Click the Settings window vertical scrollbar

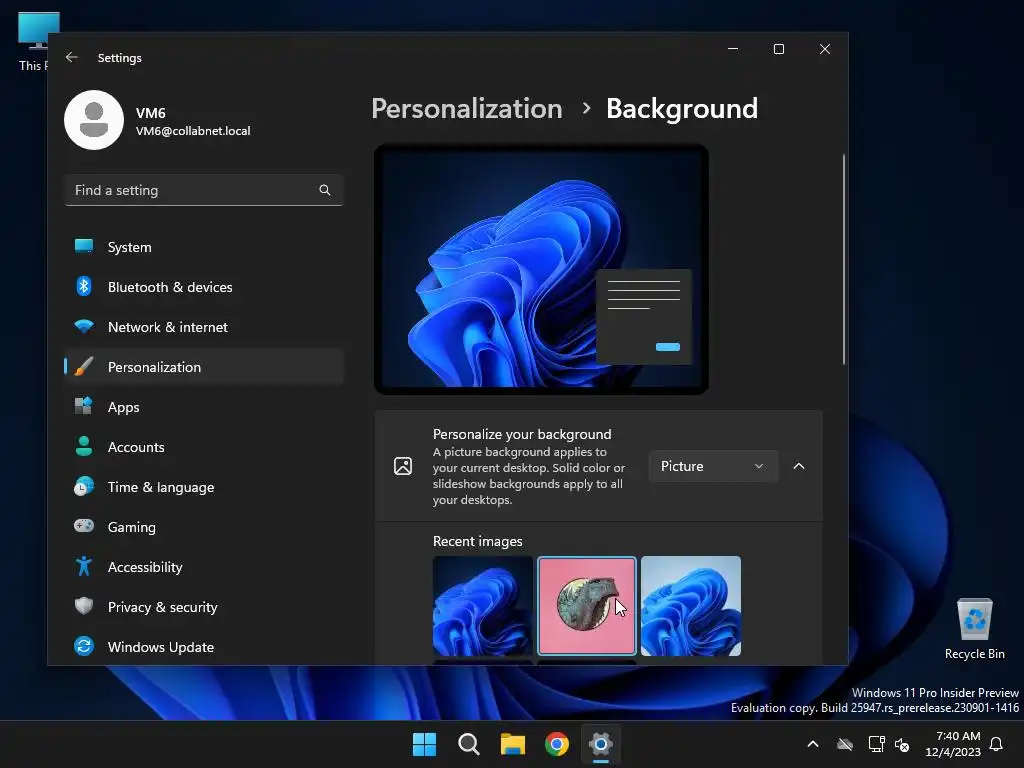[x=844, y=259]
